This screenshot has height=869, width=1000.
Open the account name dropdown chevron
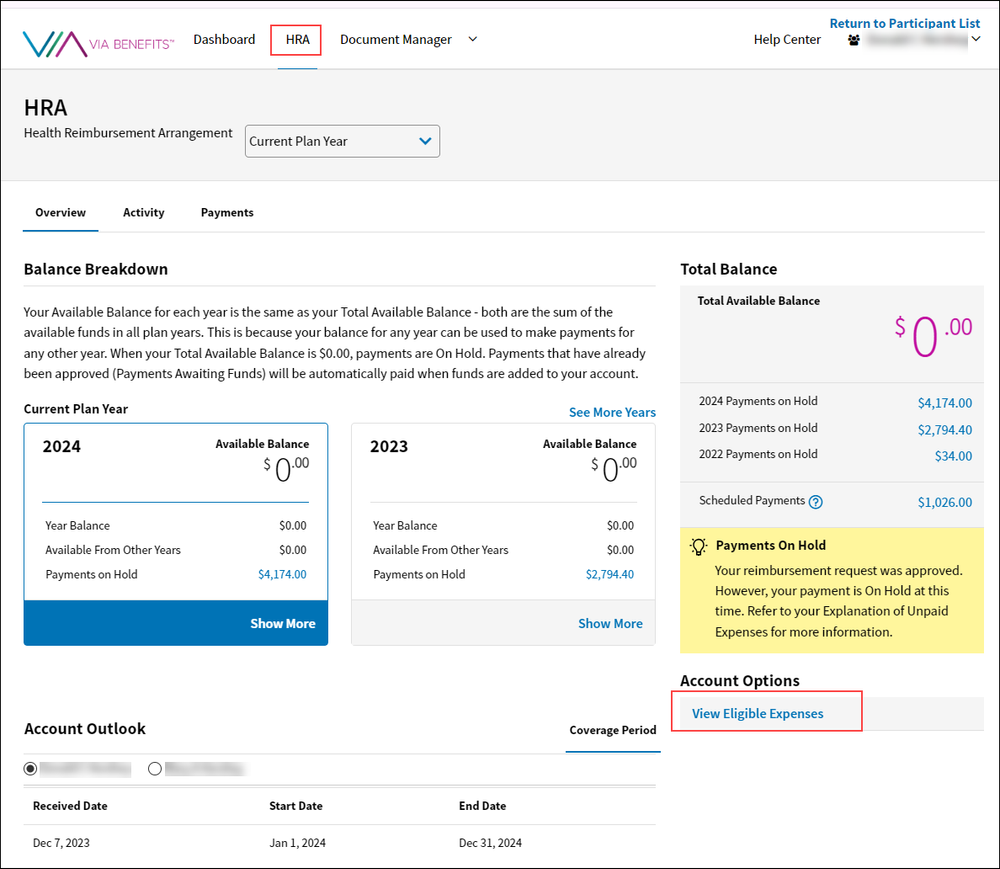click(x=975, y=39)
